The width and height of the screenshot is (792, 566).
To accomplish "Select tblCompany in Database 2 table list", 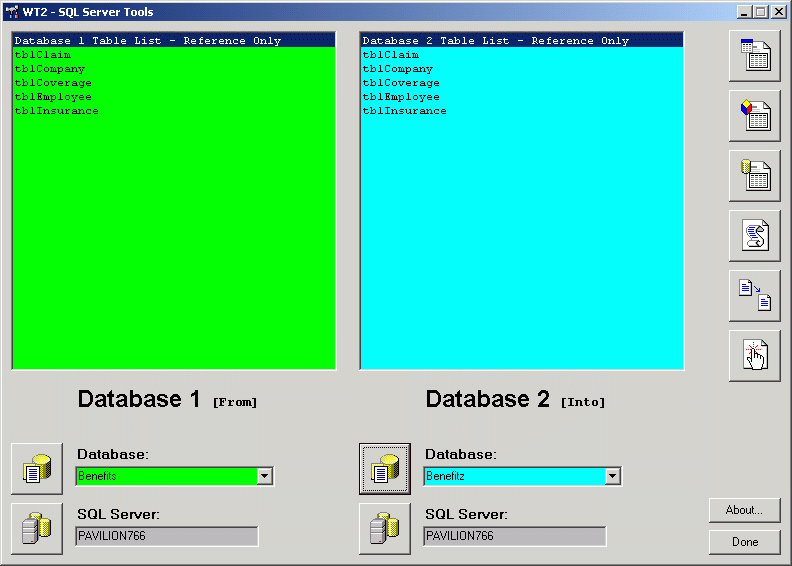I will tap(397, 69).
